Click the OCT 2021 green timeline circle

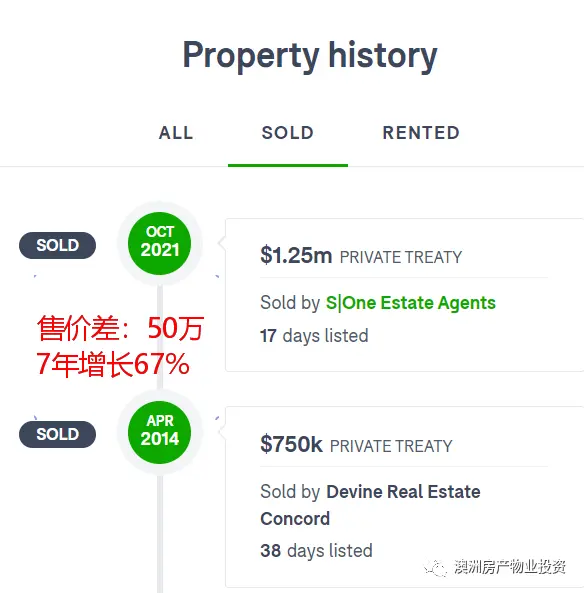[x=160, y=243]
